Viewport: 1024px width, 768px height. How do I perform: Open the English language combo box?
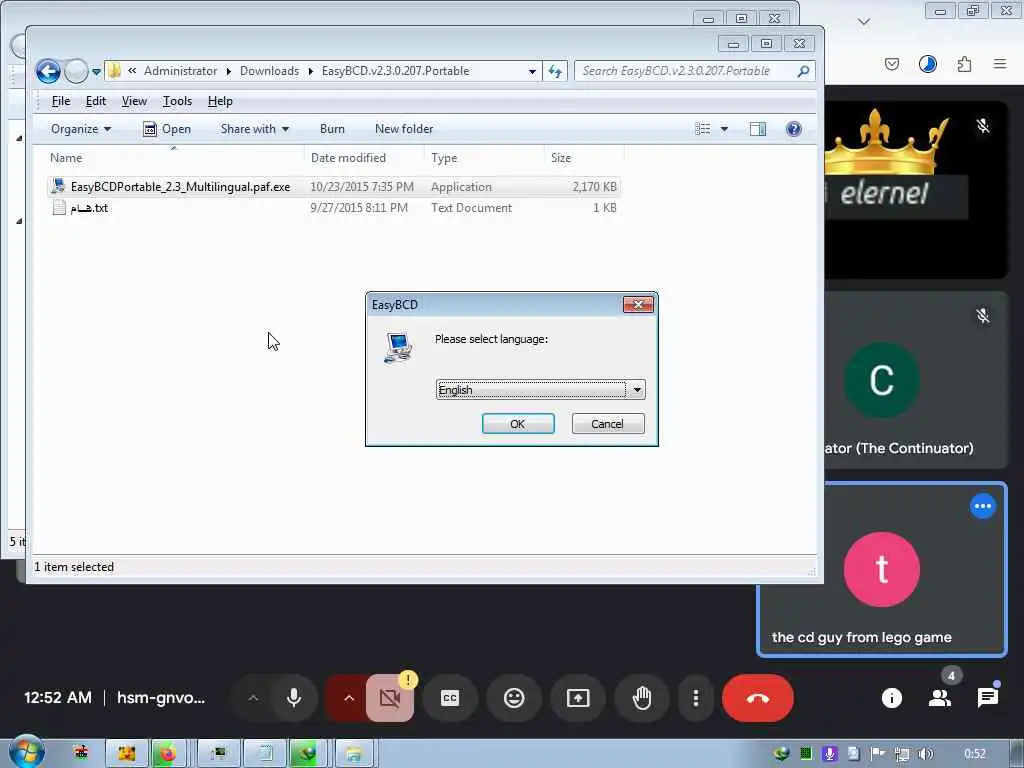coord(541,390)
